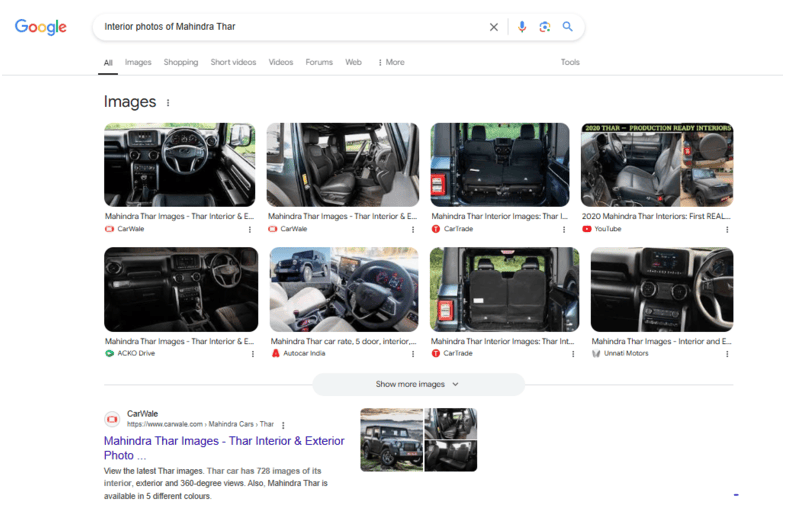This screenshot has height=515, width=786.
Task: Open three-dot menu for Unnati Motors result
Action: pyautogui.click(x=727, y=353)
